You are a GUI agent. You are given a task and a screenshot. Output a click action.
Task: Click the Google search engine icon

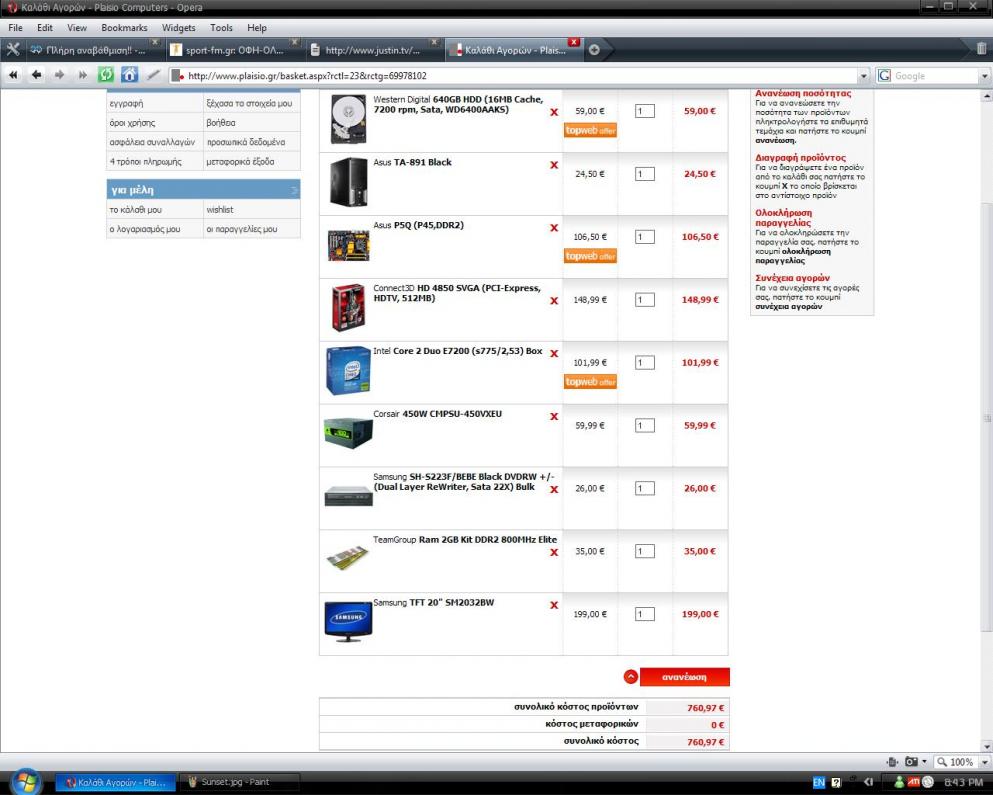point(885,75)
